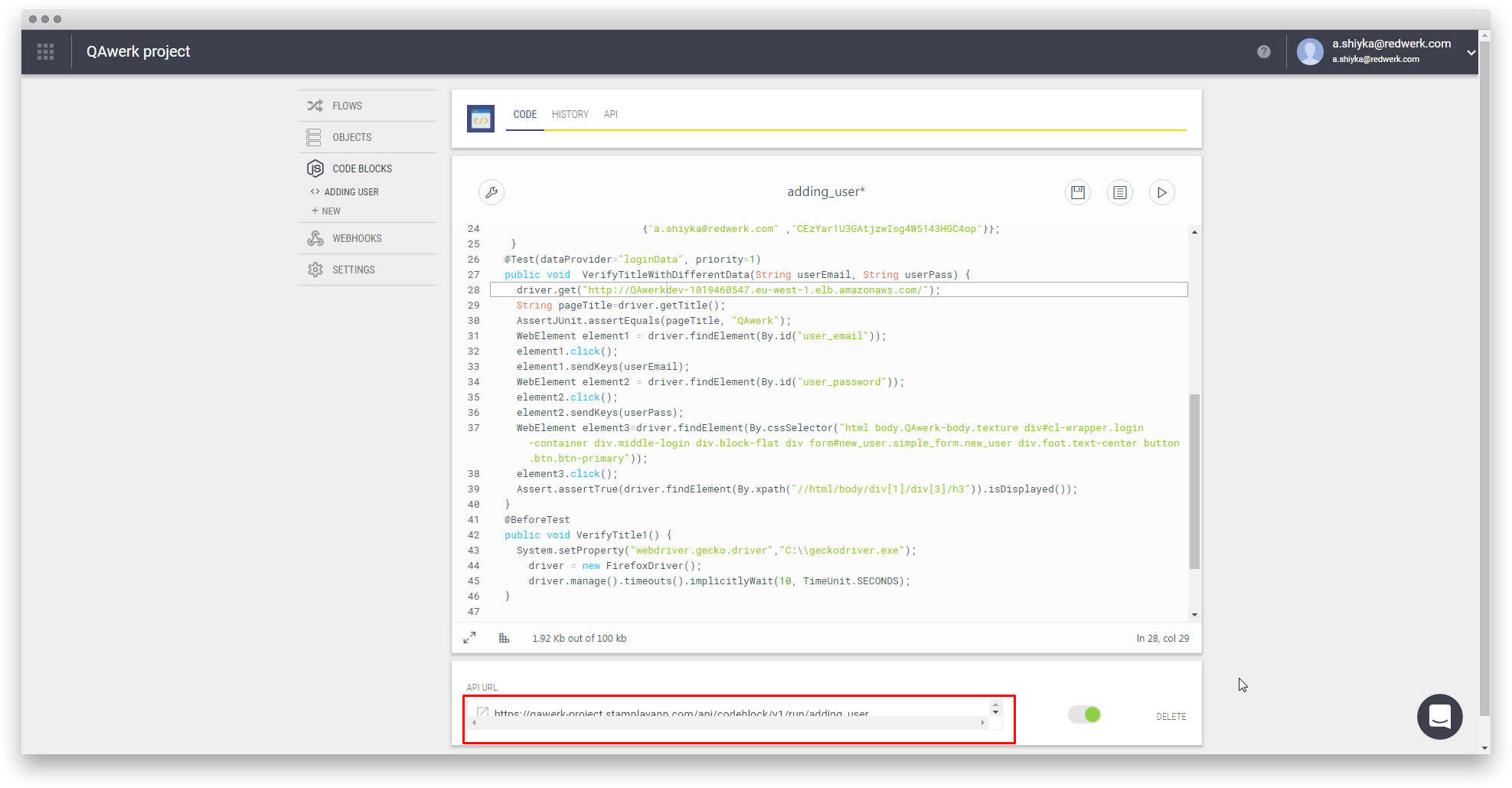
Task: Open the Code Blocks section
Action: tap(367, 168)
